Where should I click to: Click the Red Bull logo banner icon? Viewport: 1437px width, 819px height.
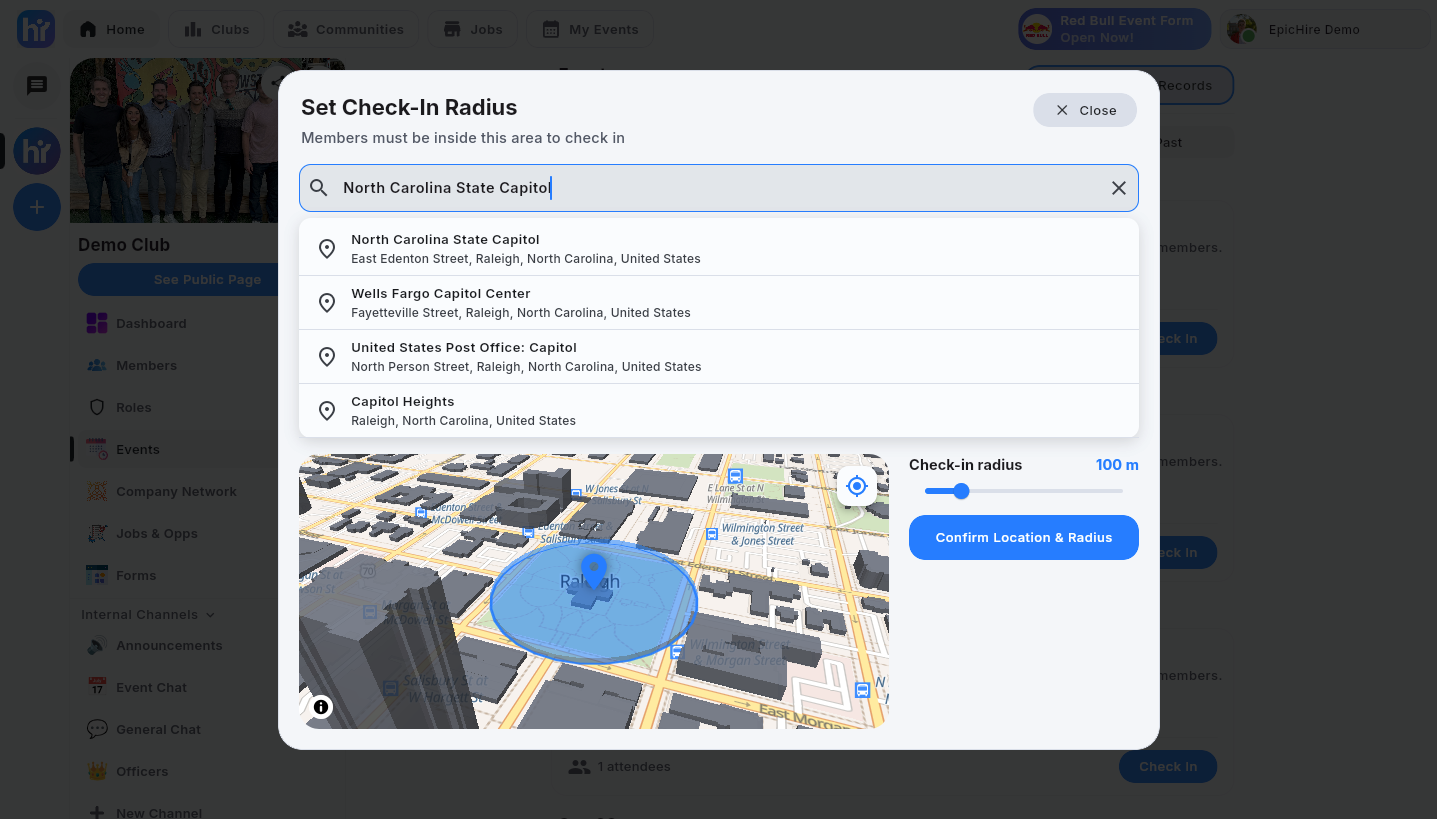[1037, 29]
